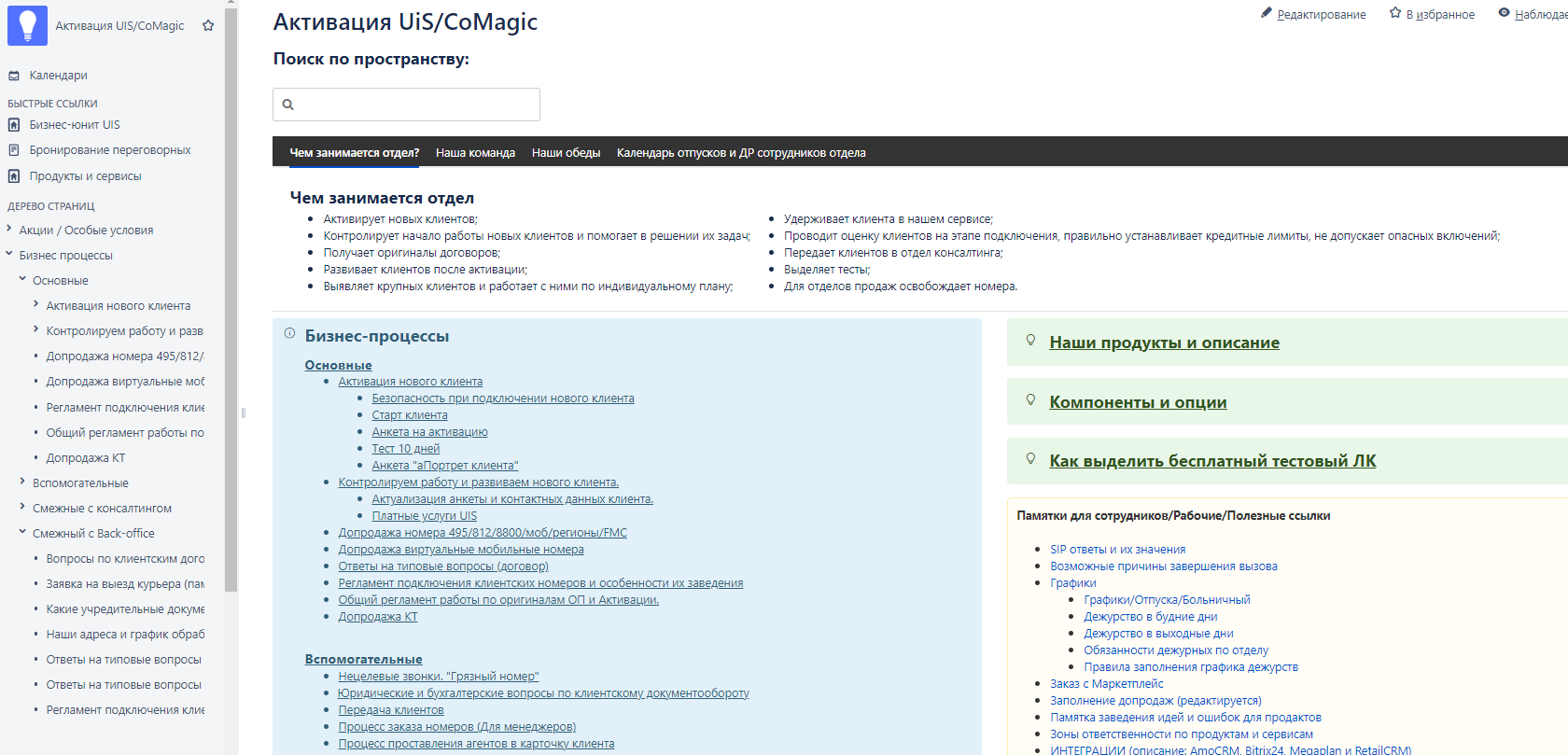Click the magnifier icon in search box
The image size is (1568, 755).
point(288,105)
